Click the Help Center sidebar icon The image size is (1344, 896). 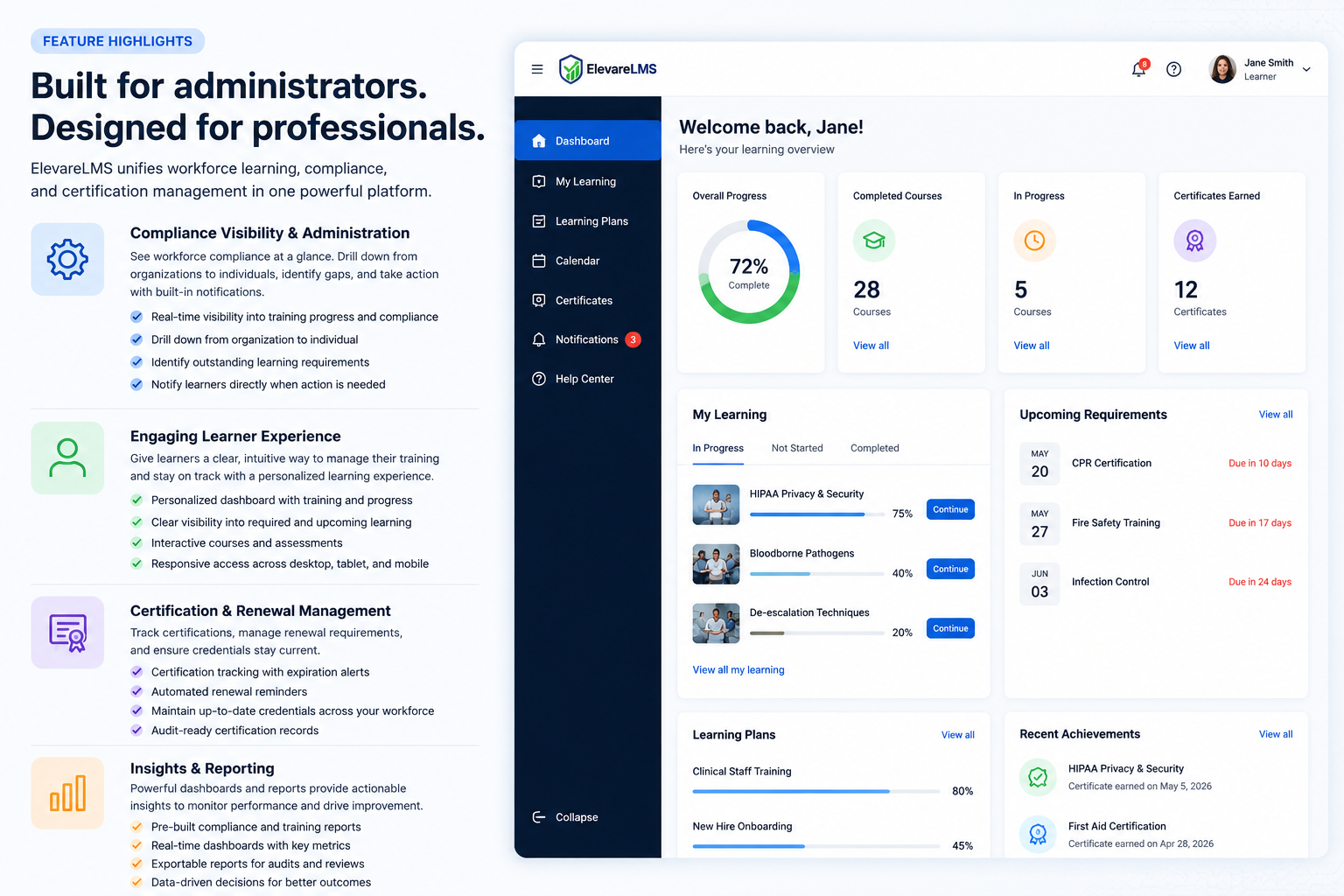539,379
